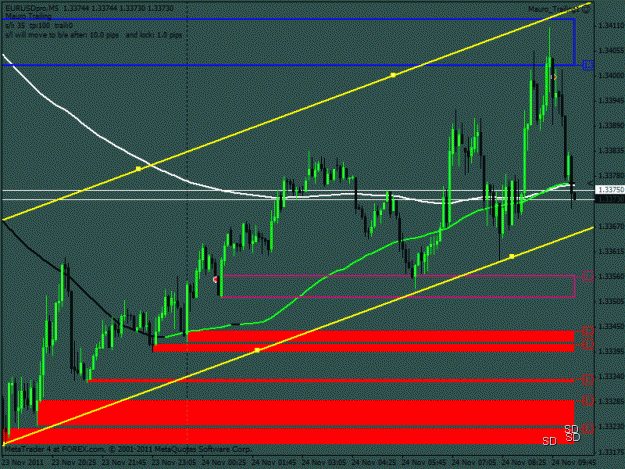Image resolution: width=625 pixels, height=469 pixels.
Task: Click the 1.33615 price scale value
Action: click(611, 251)
